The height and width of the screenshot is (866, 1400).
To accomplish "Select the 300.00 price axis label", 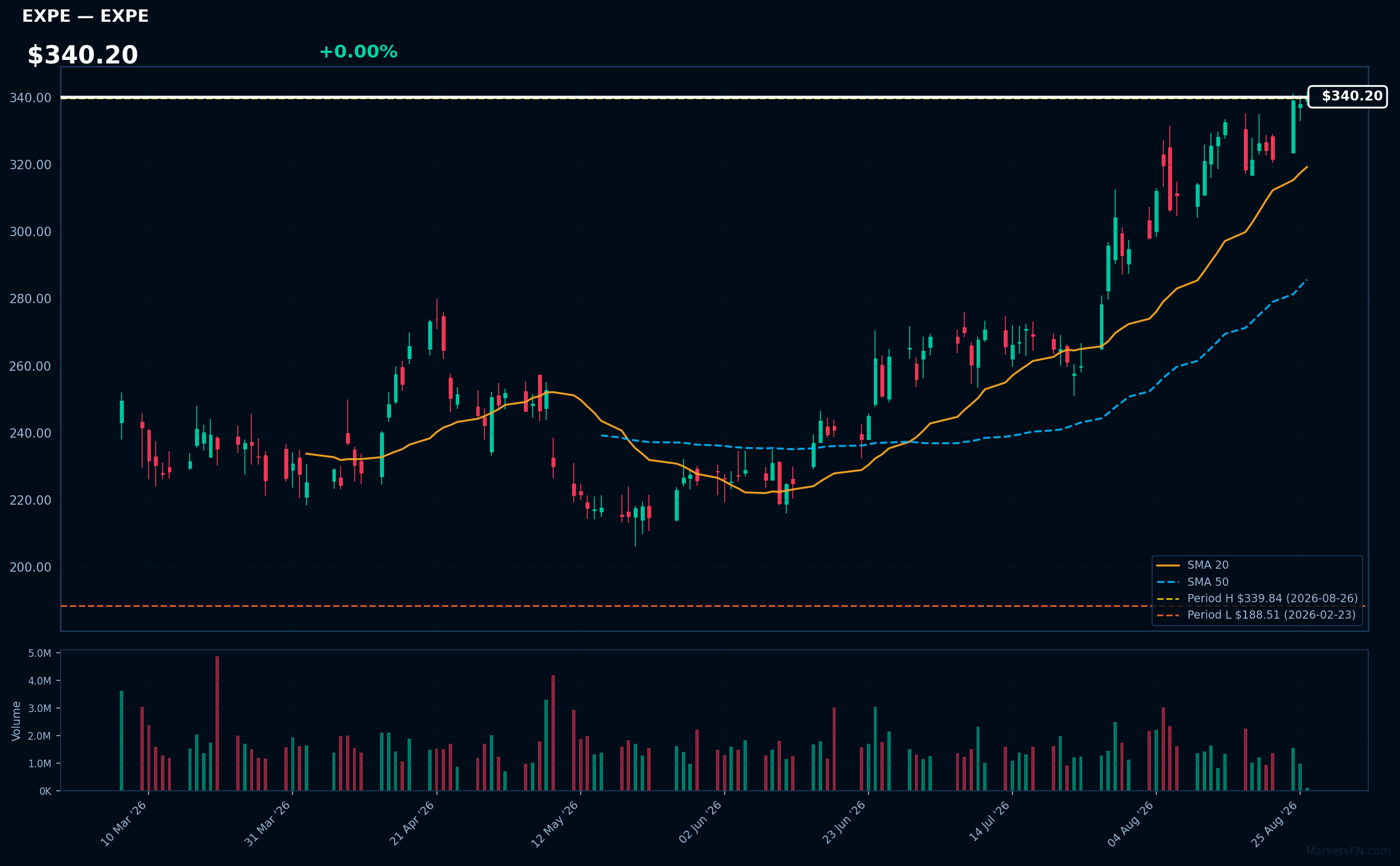I will tap(31, 232).
